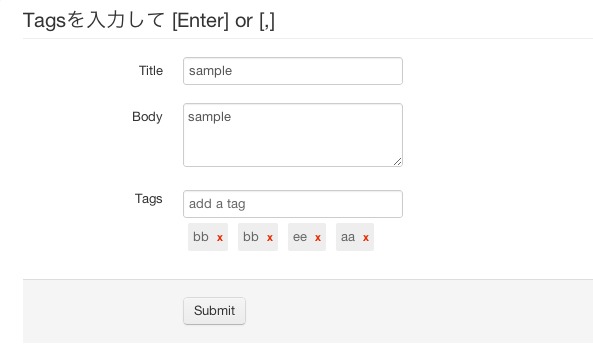Click the '[Enter]' word in the heading
This screenshot has height=360, width=593.
(200, 20)
